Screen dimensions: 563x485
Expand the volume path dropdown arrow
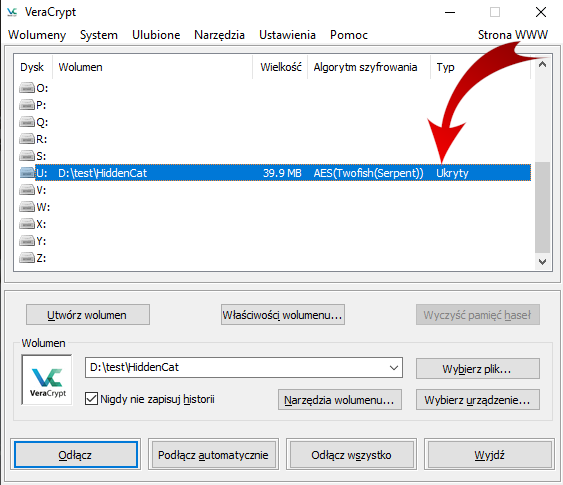(394, 368)
